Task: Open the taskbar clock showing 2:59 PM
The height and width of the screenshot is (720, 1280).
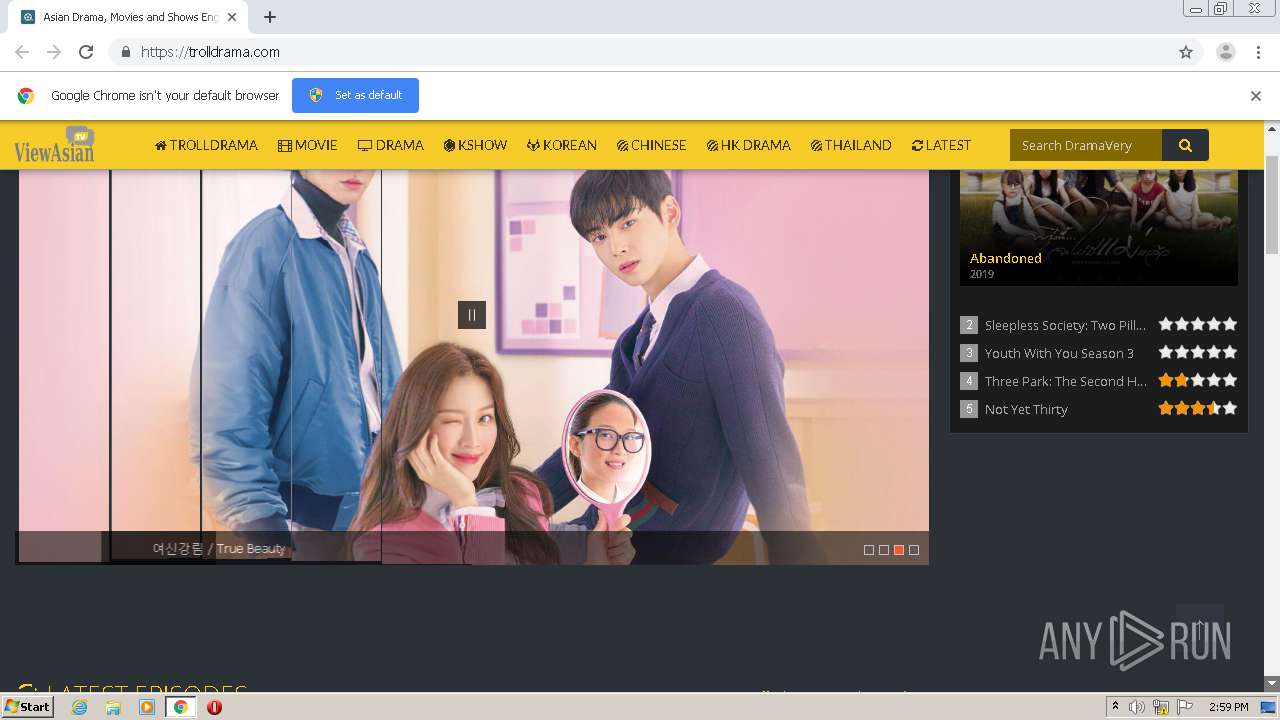Action: click(x=1228, y=707)
